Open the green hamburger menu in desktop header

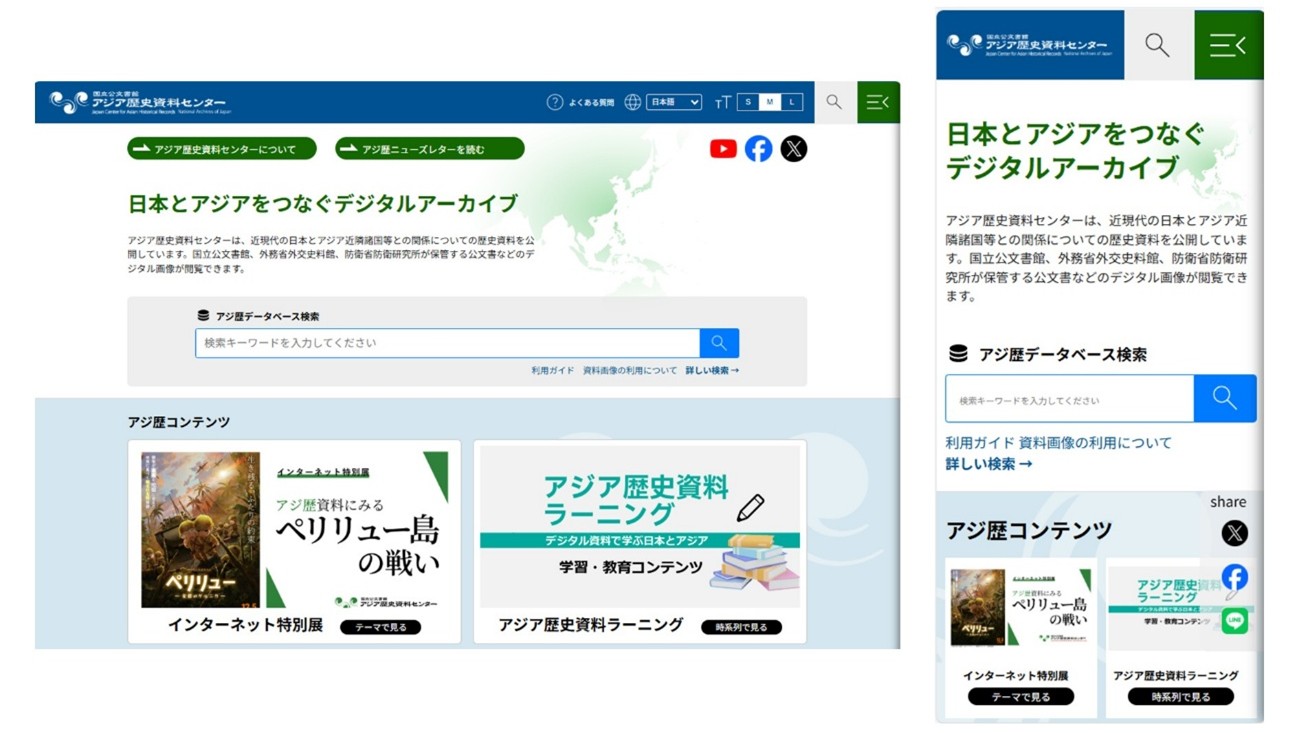click(878, 102)
